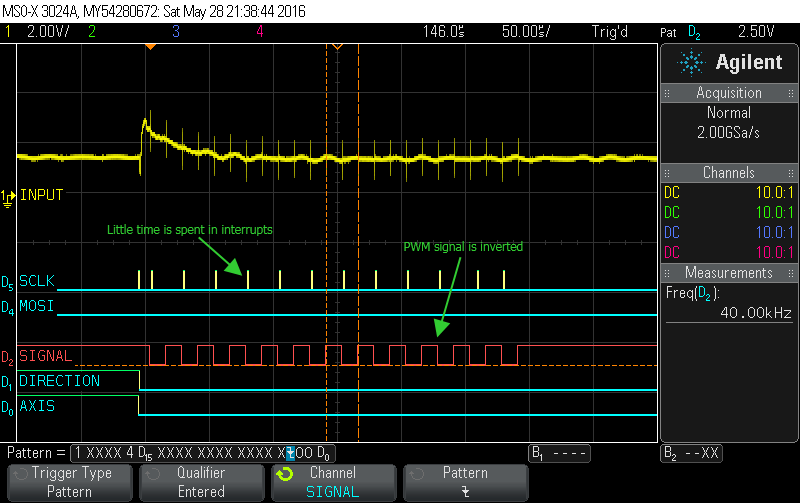The height and width of the screenshot is (503, 800).
Task: Click the highlighted edge symbol in pattern string
Action: [290, 453]
